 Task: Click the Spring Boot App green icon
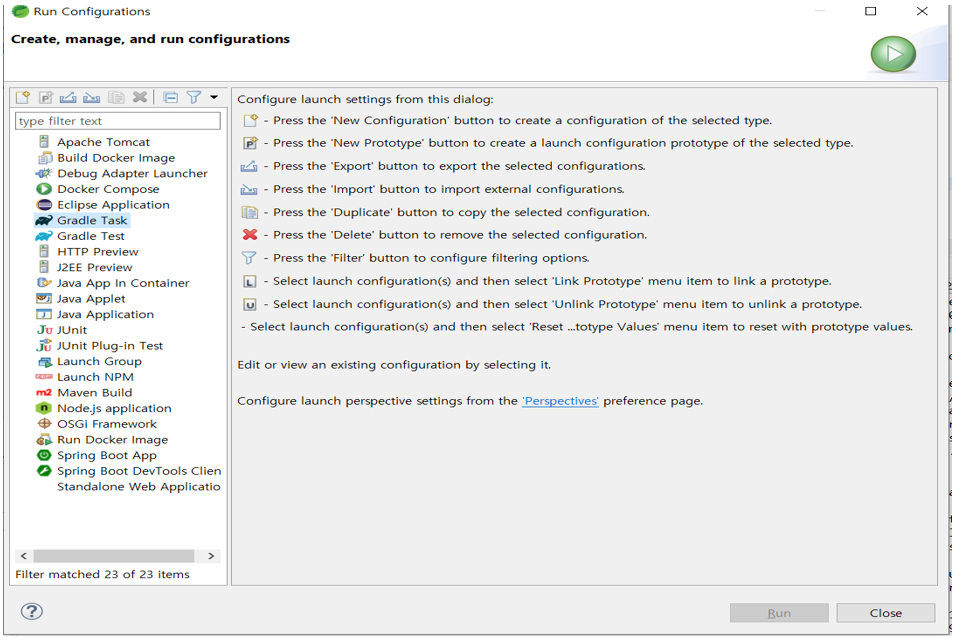coord(44,455)
